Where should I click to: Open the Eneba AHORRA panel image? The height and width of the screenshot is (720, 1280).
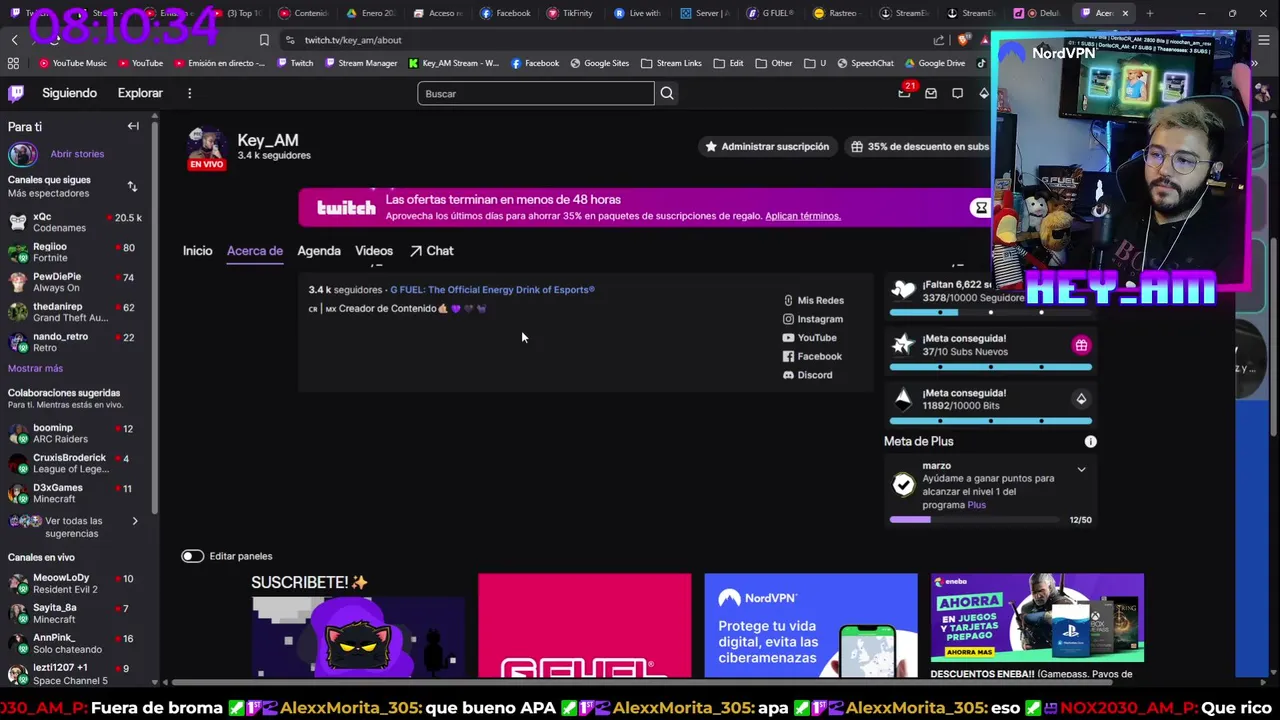(1037, 618)
